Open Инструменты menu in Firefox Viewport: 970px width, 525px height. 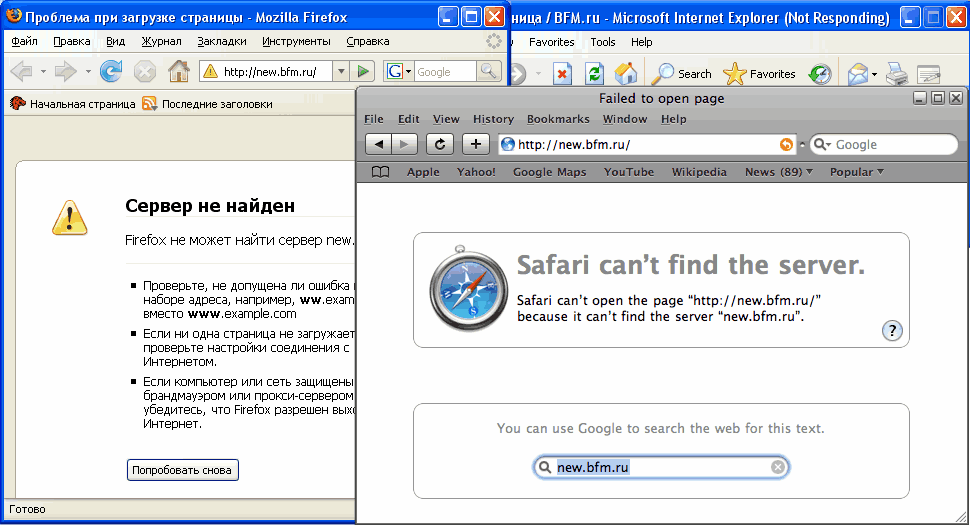point(296,41)
